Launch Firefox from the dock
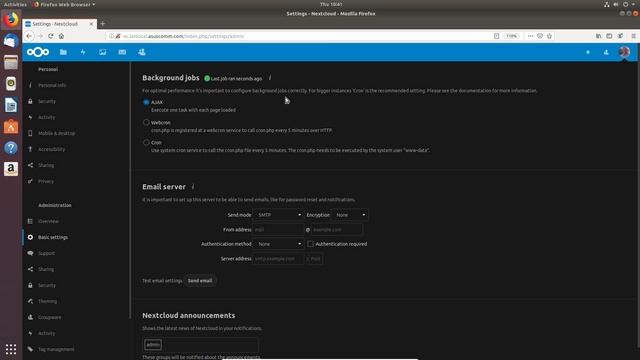 (x=11, y=20)
